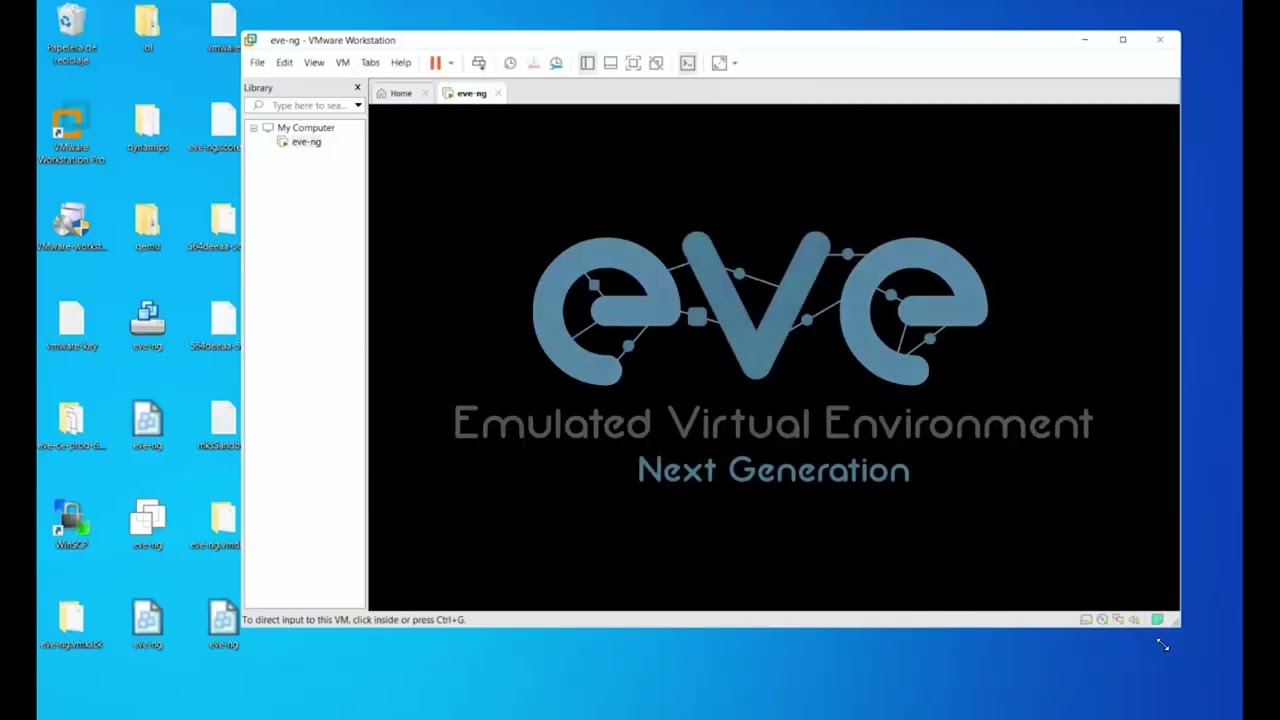Click inside the eve-ng VM console
The height and width of the screenshot is (720, 1280).
774,357
